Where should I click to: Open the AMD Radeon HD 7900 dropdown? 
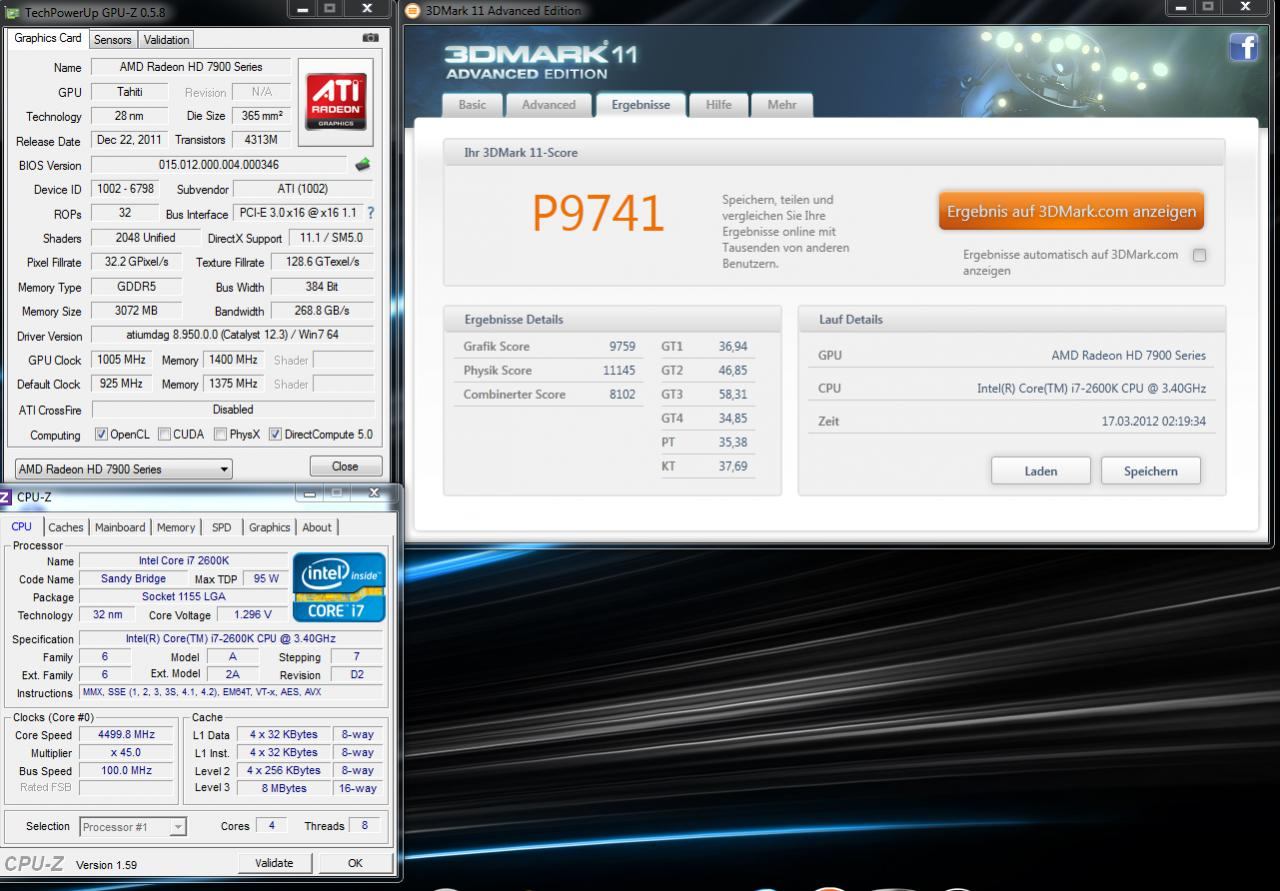point(123,469)
